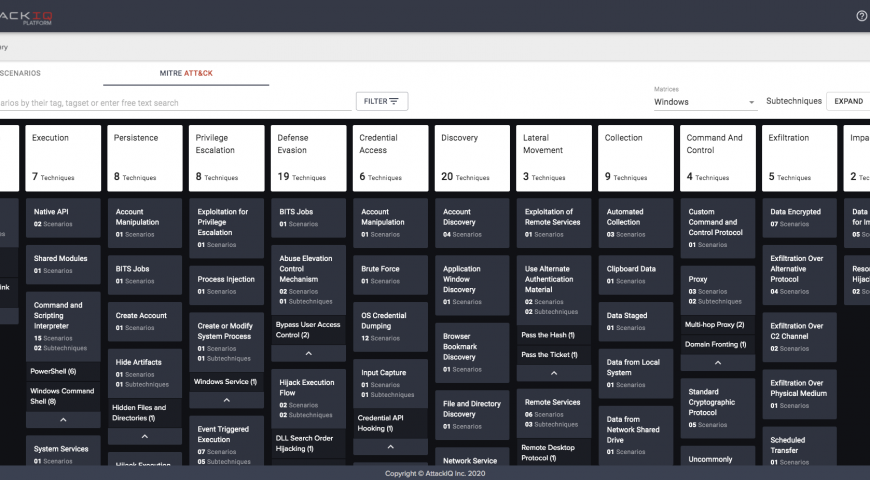Open the Event Triggered Execution card
This screenshot has width=870, height=480.
tap(226, 441)
